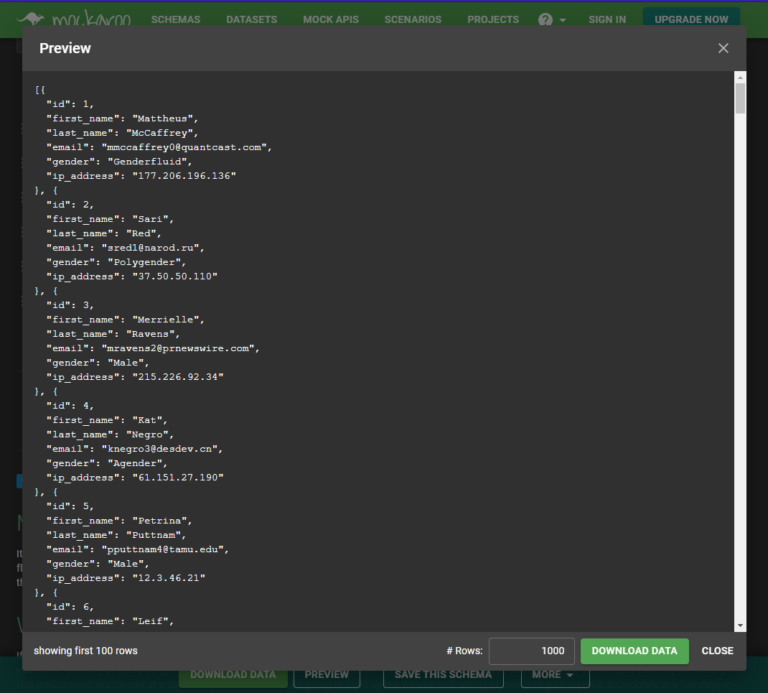Image resolution: width=768 pixels, height=693 pixels.
Task: Click the IP address "177.206.196.136"
Action: (184, 176)
